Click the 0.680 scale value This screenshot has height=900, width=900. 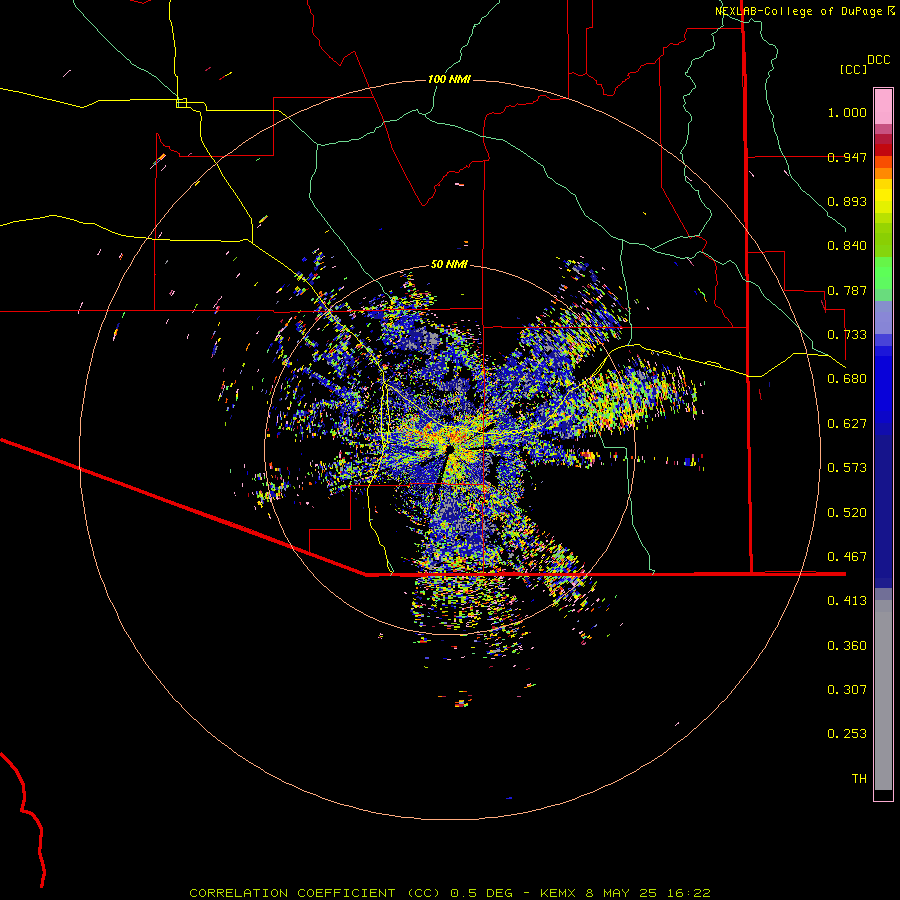[x=847, y=379]
